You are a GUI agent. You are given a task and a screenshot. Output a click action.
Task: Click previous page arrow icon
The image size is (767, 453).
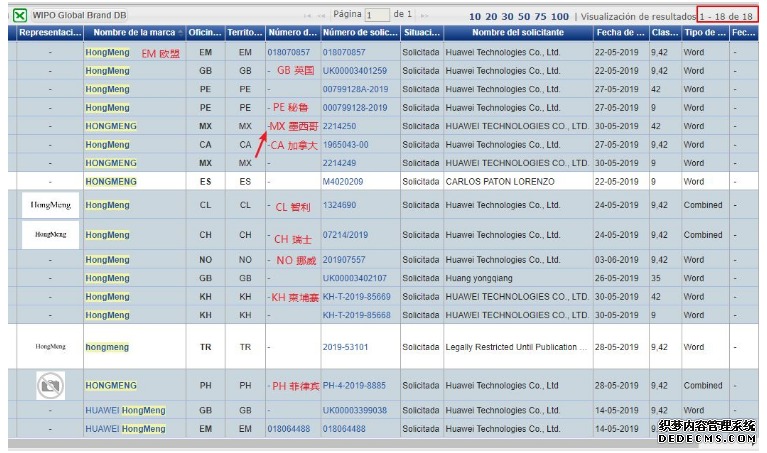click(321, 16)
